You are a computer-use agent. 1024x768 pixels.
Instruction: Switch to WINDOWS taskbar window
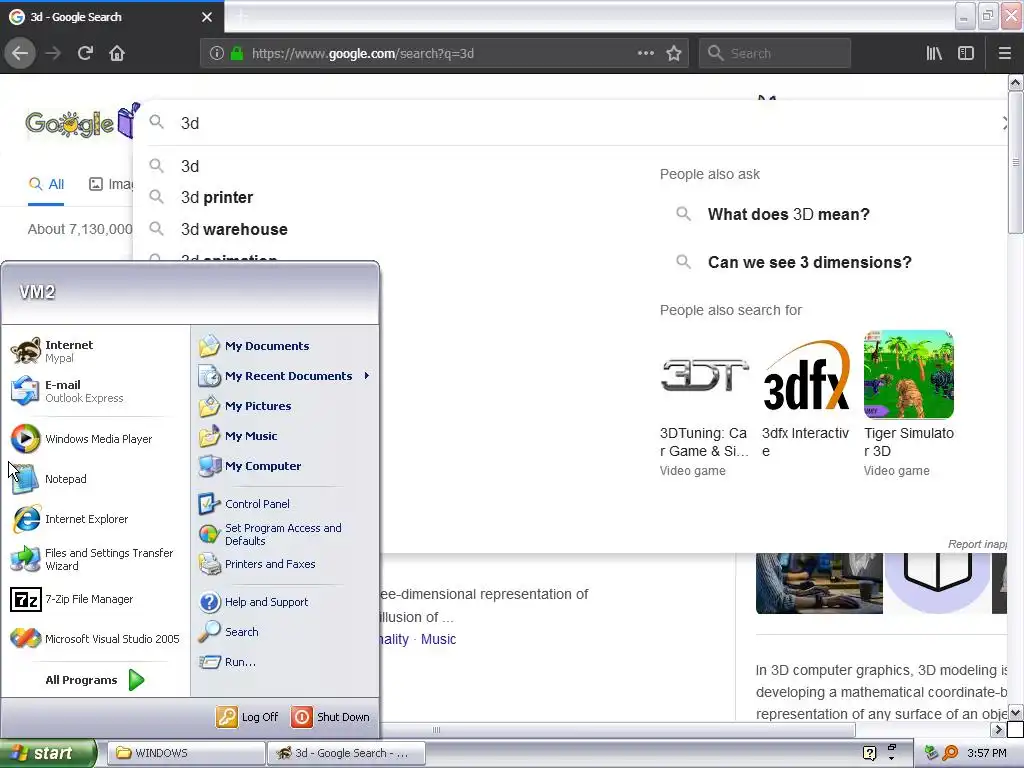click(185, 753)
